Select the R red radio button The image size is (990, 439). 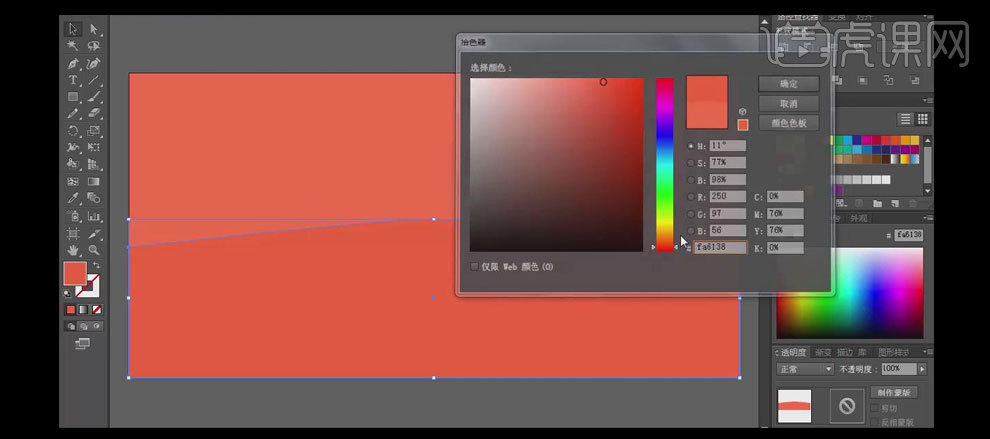tap(690, 197)
